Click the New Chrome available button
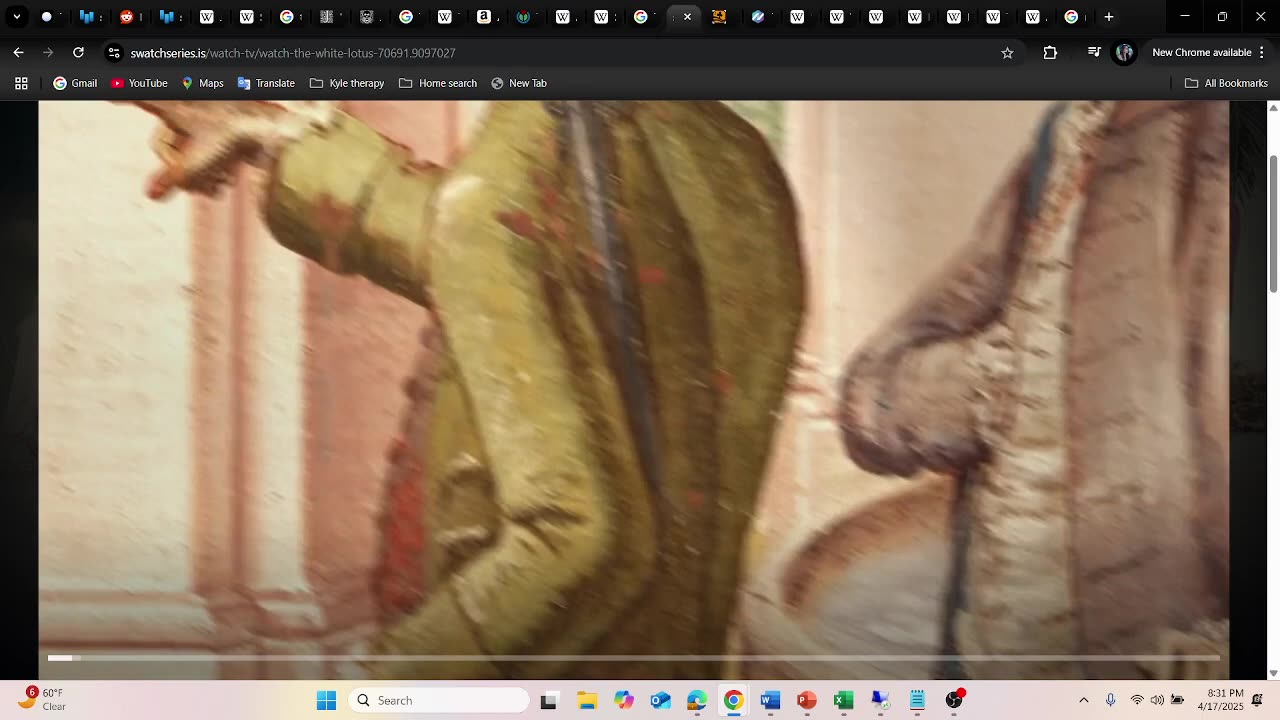This screenshot has height=720, width=1280. pos(1201,53)
